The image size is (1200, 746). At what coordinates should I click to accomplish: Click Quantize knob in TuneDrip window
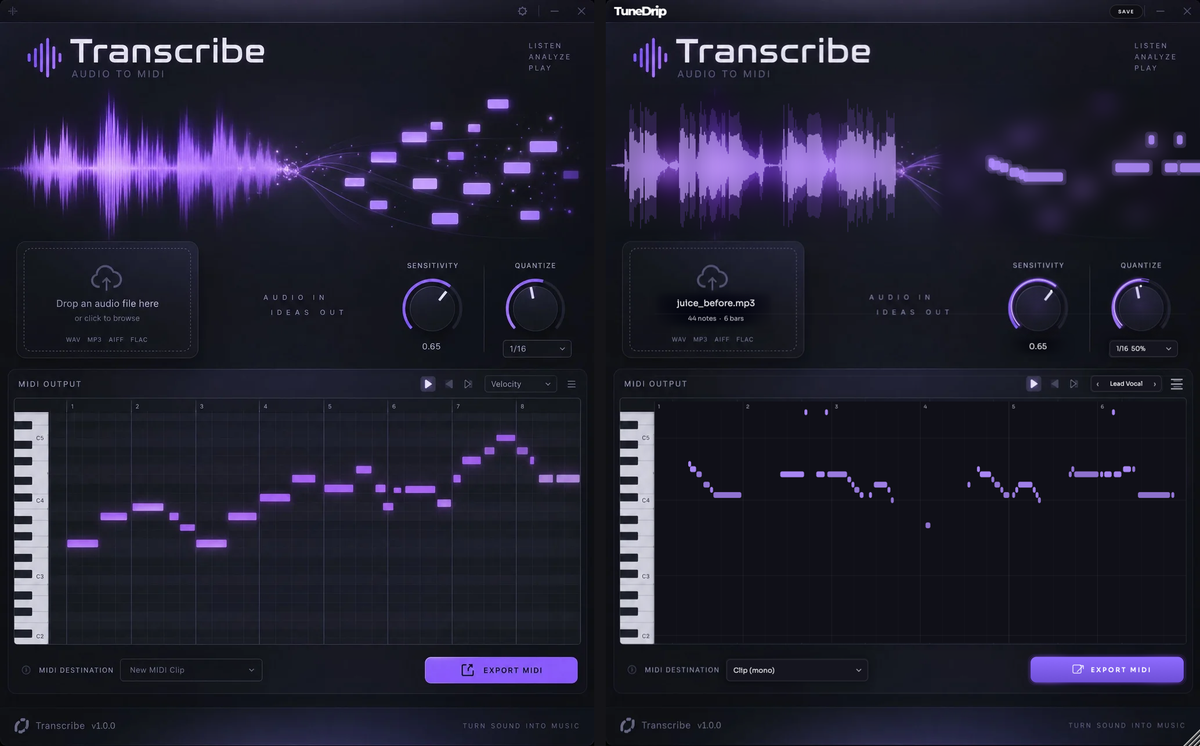point(1141,306)
